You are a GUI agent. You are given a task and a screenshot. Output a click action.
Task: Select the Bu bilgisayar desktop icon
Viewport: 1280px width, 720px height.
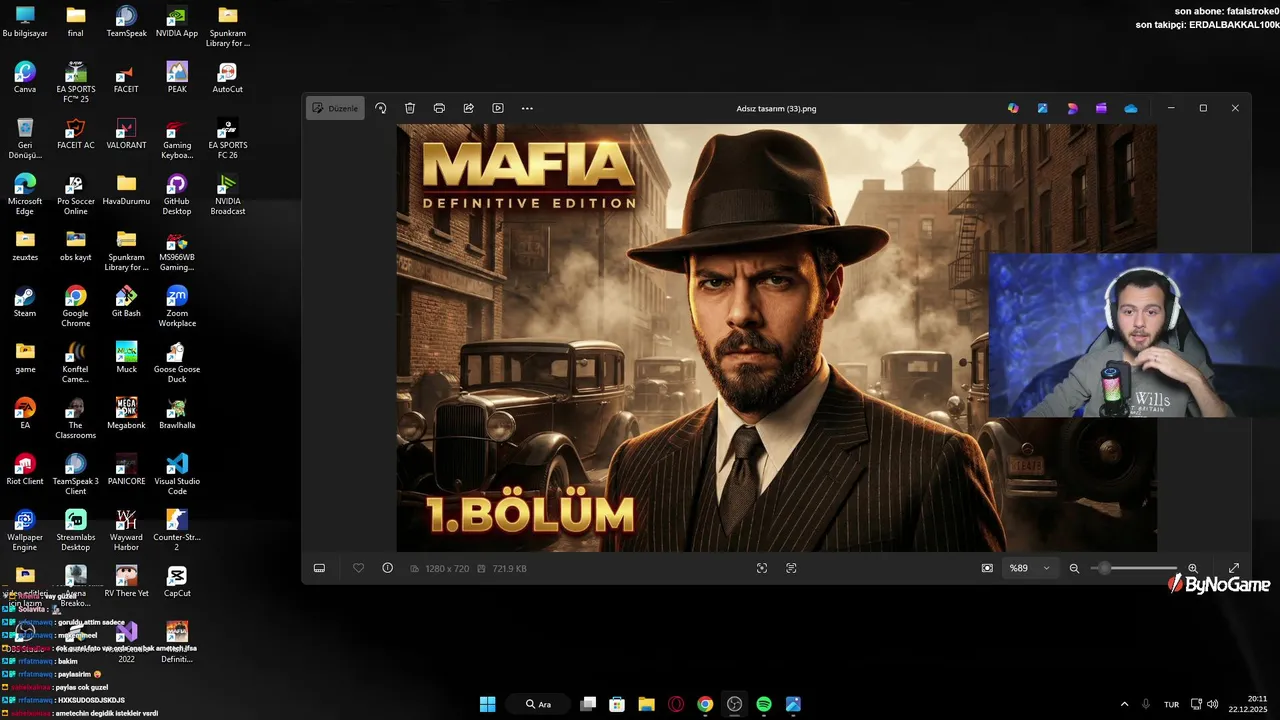point(25,22)
